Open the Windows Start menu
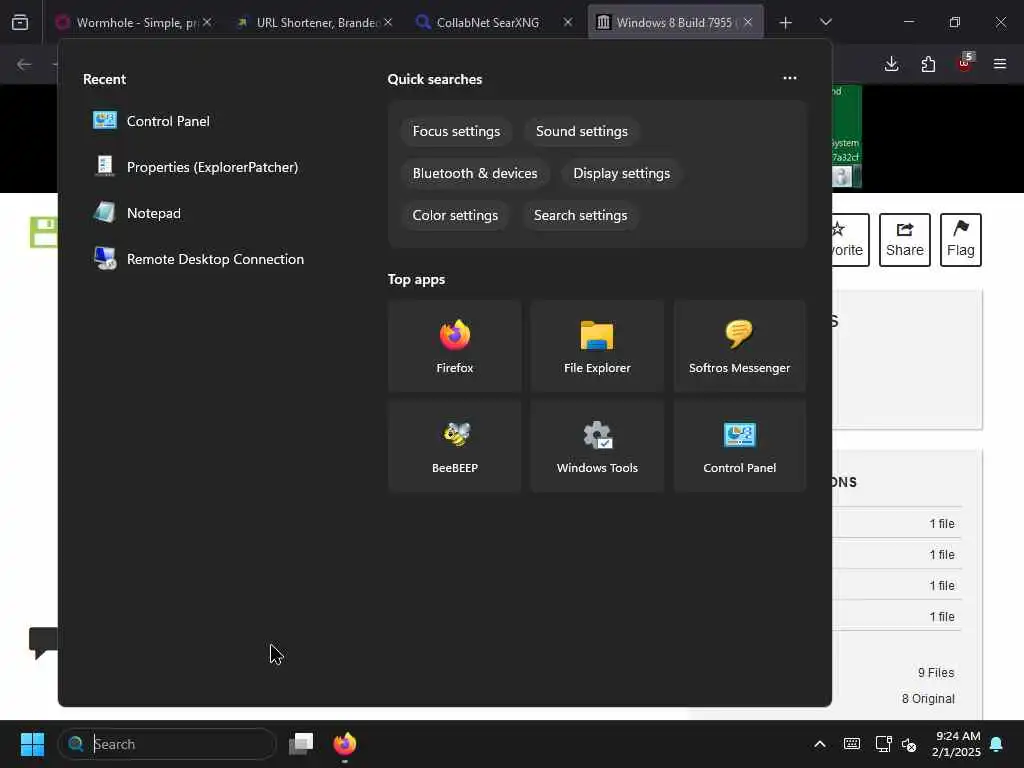This screenshot has height=768, width=1024. coord(32,744)
